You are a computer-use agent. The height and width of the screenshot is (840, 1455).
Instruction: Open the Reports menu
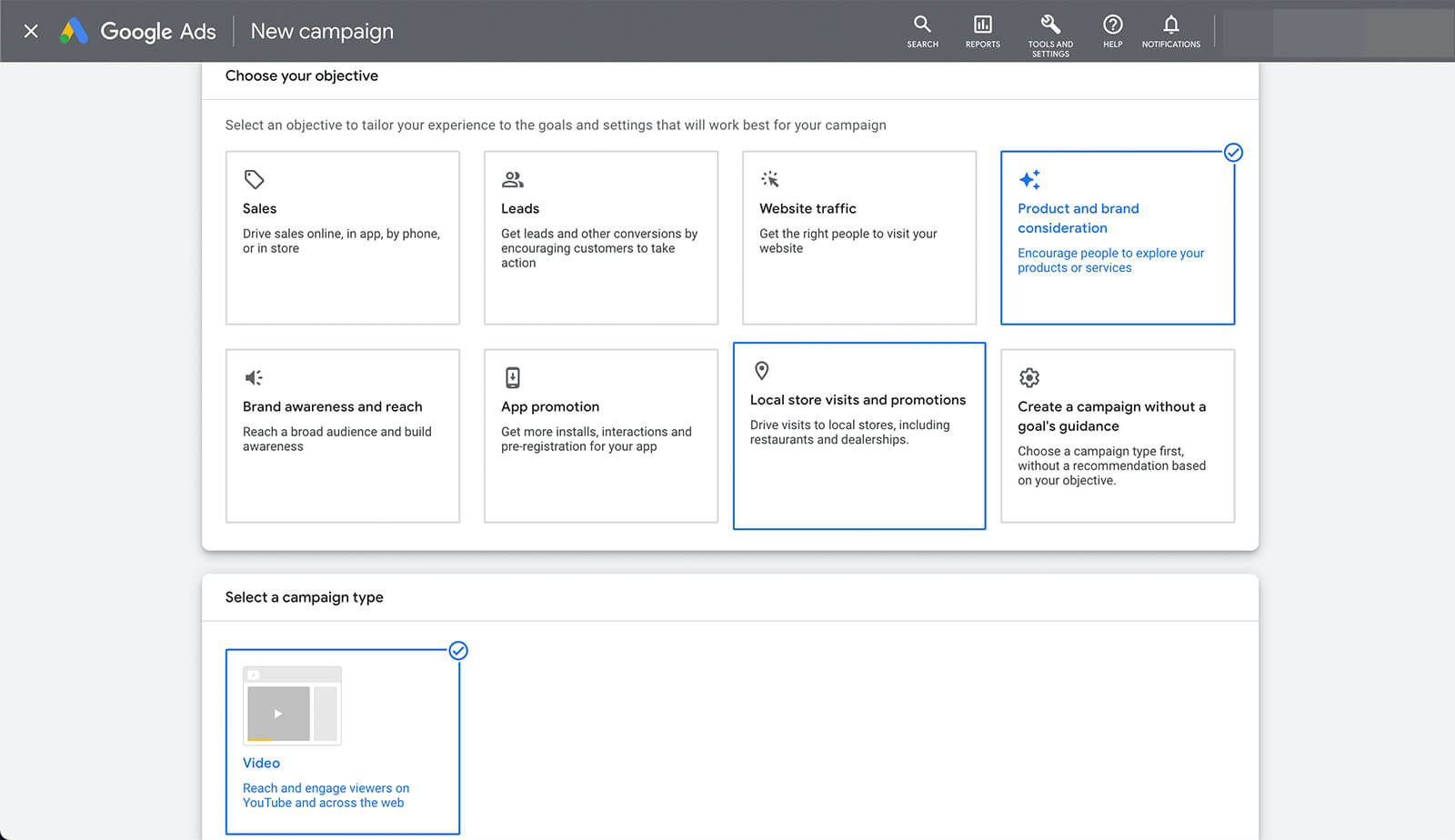click(x=982, y=31)
